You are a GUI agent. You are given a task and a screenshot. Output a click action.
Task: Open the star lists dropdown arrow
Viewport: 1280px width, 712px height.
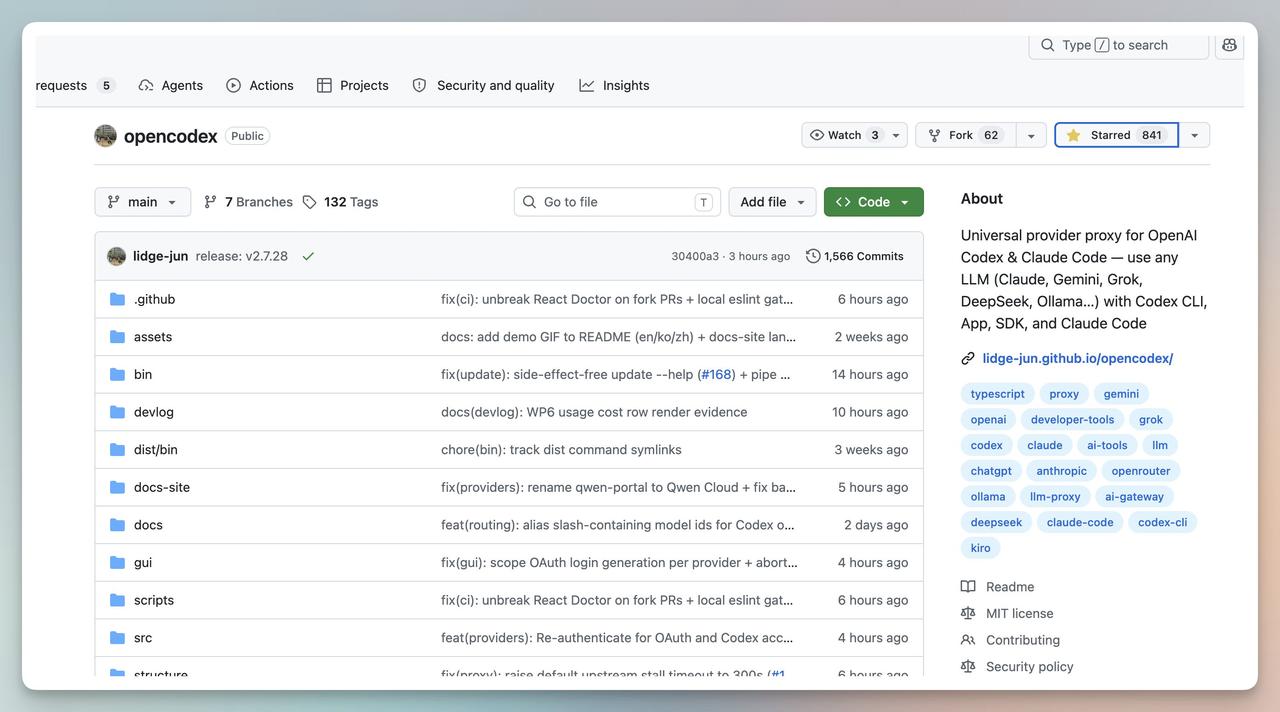tap(1194, 135)
